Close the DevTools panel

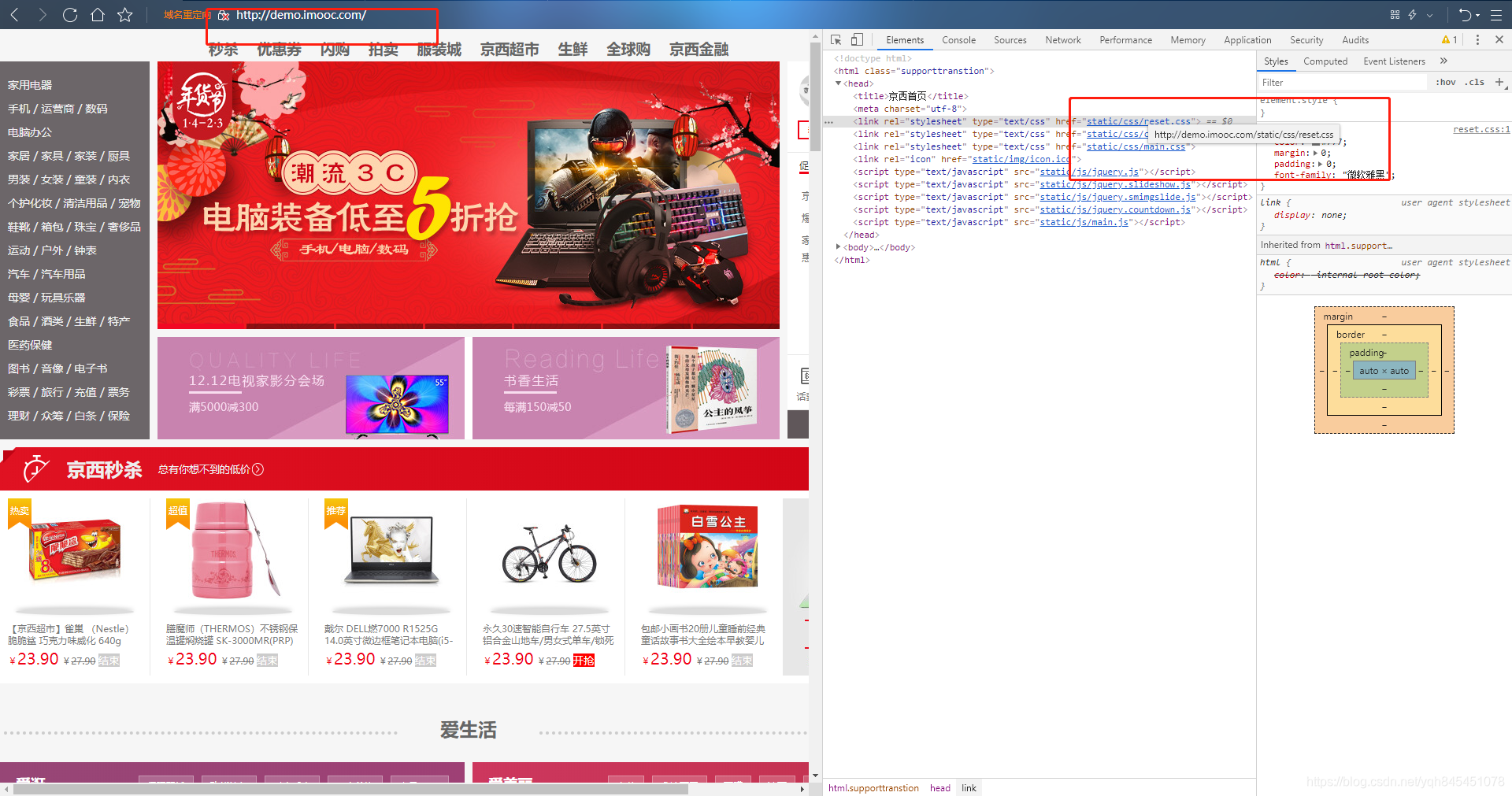pos(1499,39)
